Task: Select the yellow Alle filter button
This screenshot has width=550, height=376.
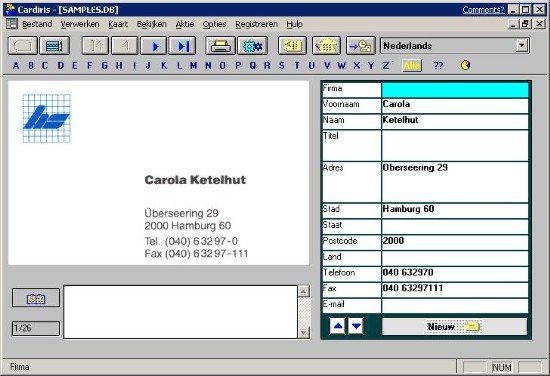Action: (412, 66)
